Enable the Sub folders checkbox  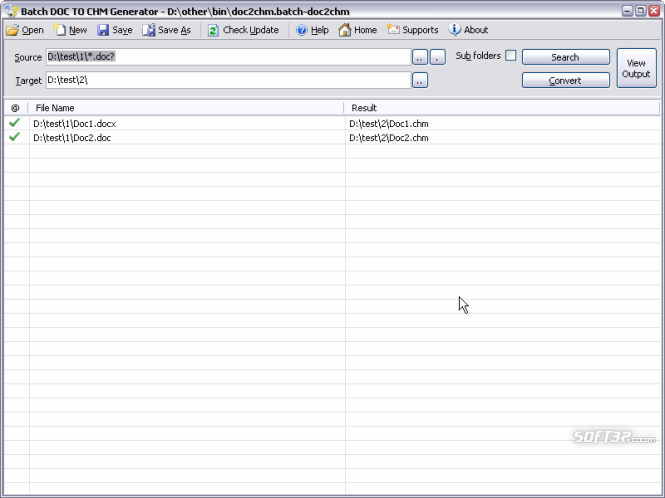tap(511, 56)
